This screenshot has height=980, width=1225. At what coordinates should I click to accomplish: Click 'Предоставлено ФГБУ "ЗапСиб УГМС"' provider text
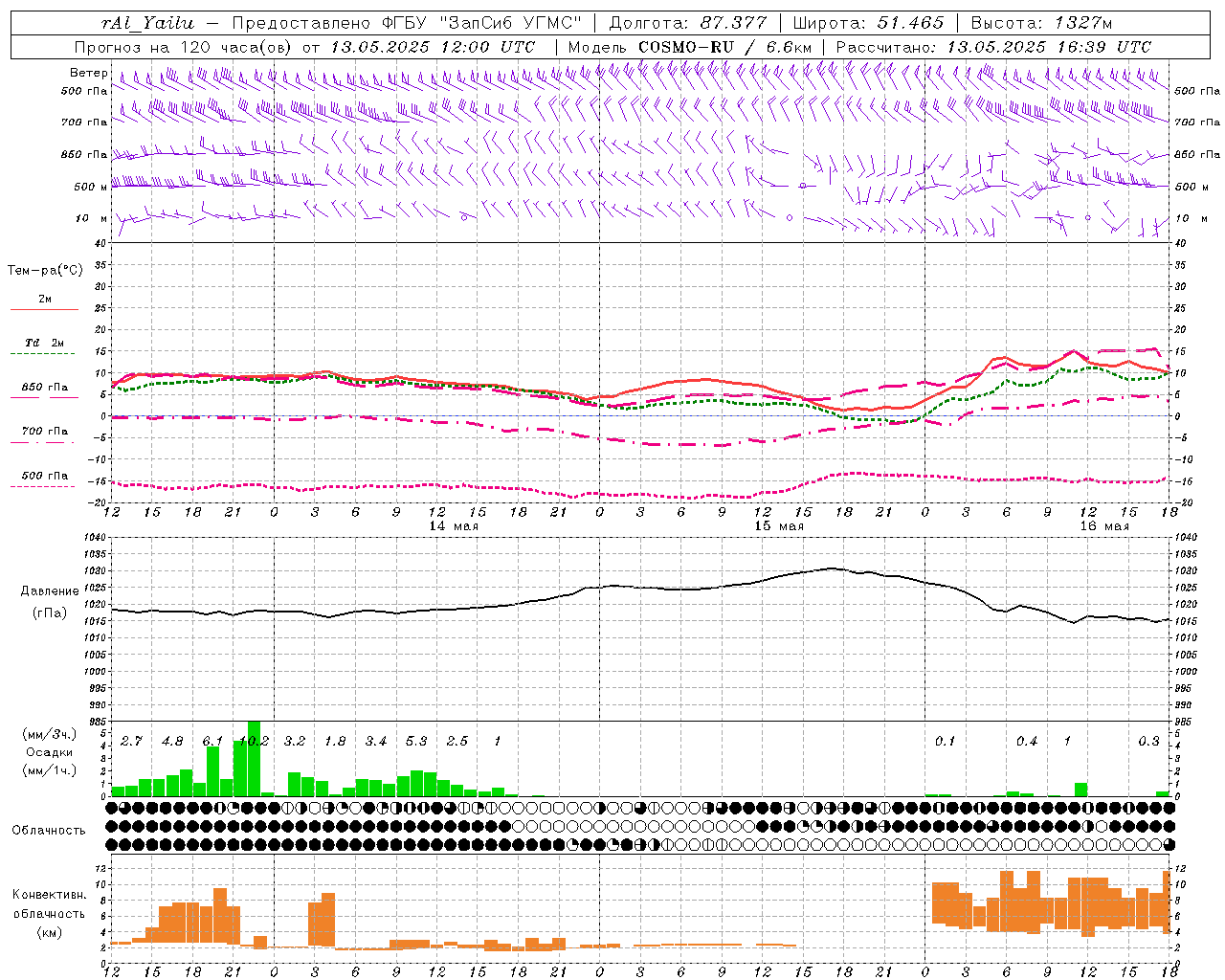point(407,23)
